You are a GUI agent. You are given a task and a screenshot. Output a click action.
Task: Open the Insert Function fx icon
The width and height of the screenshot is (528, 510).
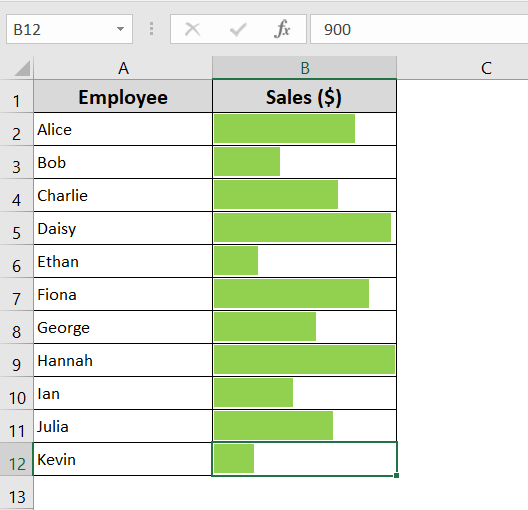click(282, 29)
